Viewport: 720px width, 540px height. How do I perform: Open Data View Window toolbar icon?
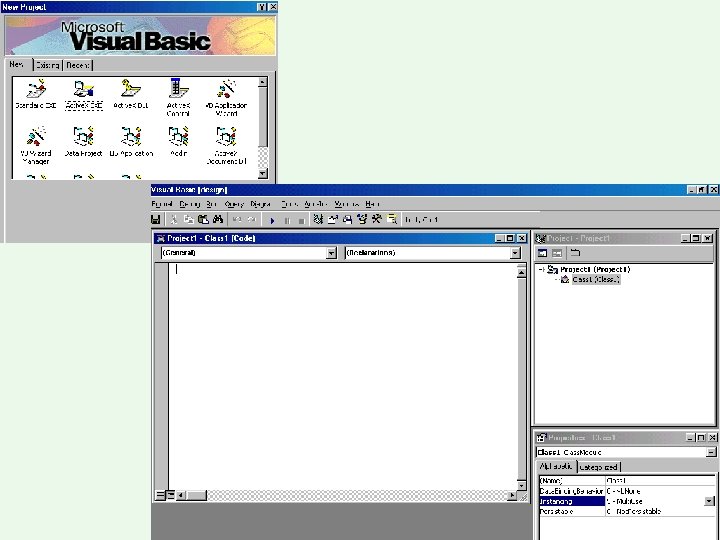click(392, 219)
